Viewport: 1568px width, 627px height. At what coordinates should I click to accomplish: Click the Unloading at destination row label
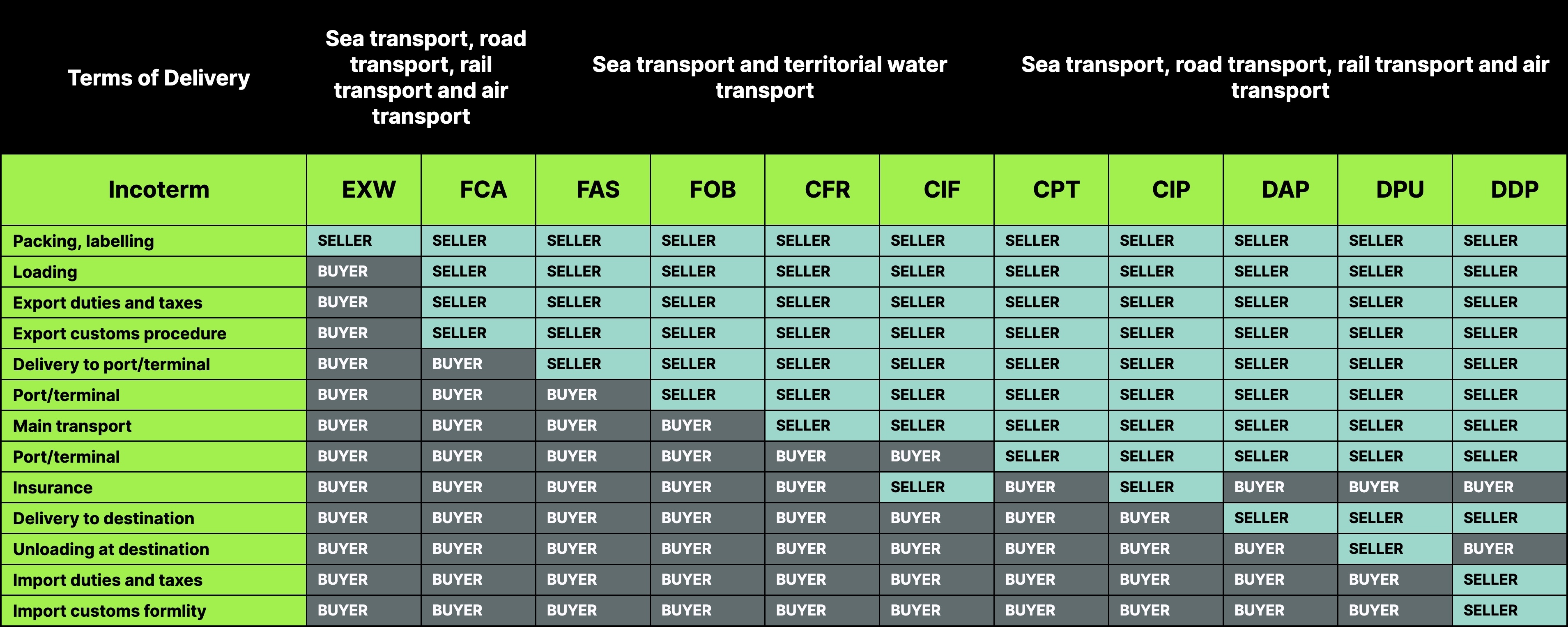tap(111, 549)
